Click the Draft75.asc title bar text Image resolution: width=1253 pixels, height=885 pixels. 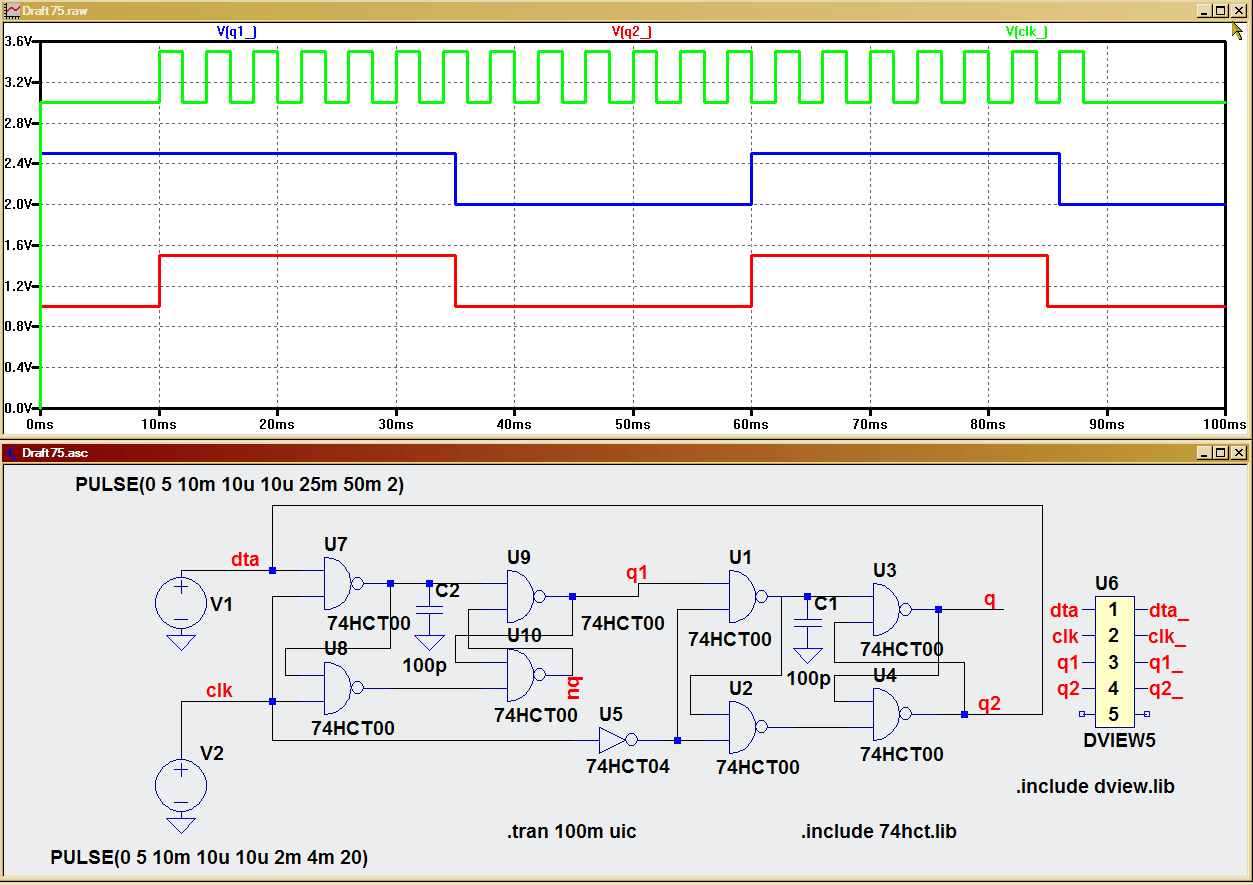click(57, 453)
